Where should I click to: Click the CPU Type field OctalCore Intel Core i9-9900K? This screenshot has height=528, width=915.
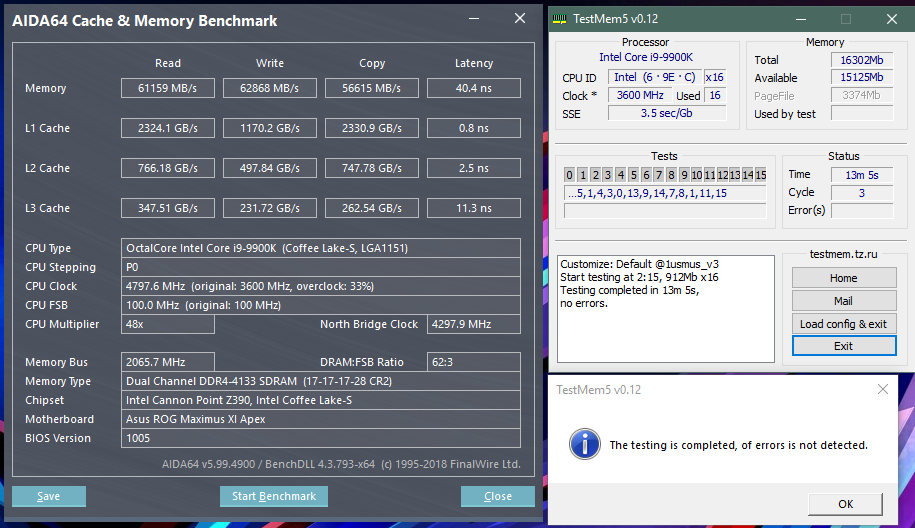click(320, 248)
